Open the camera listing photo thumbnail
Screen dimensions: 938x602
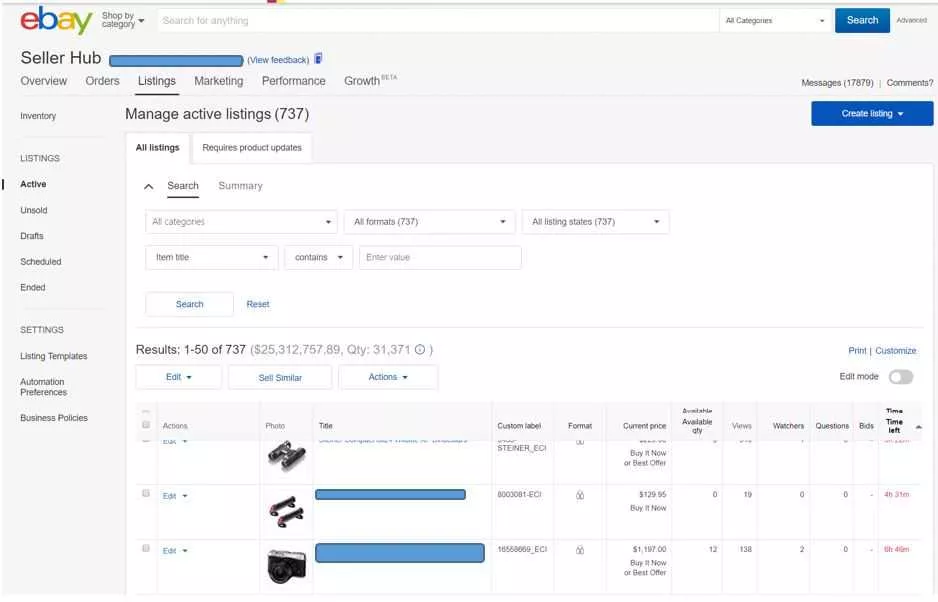coord(287,566)
